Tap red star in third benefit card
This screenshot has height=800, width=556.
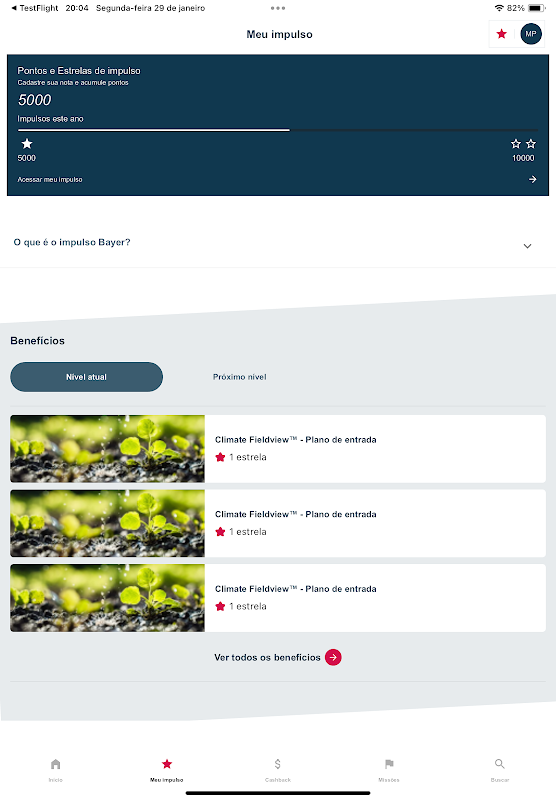tap(220, 606)
